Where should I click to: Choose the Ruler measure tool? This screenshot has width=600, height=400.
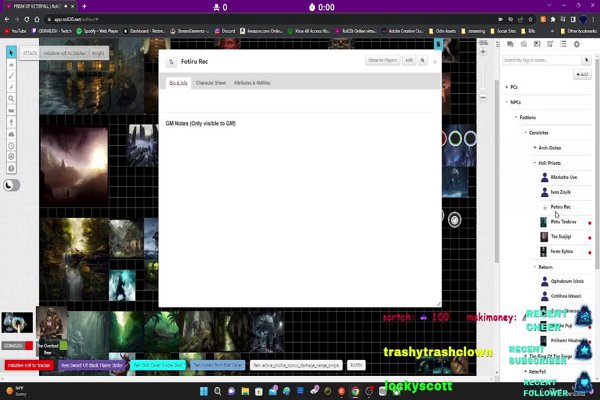[11, 111]
